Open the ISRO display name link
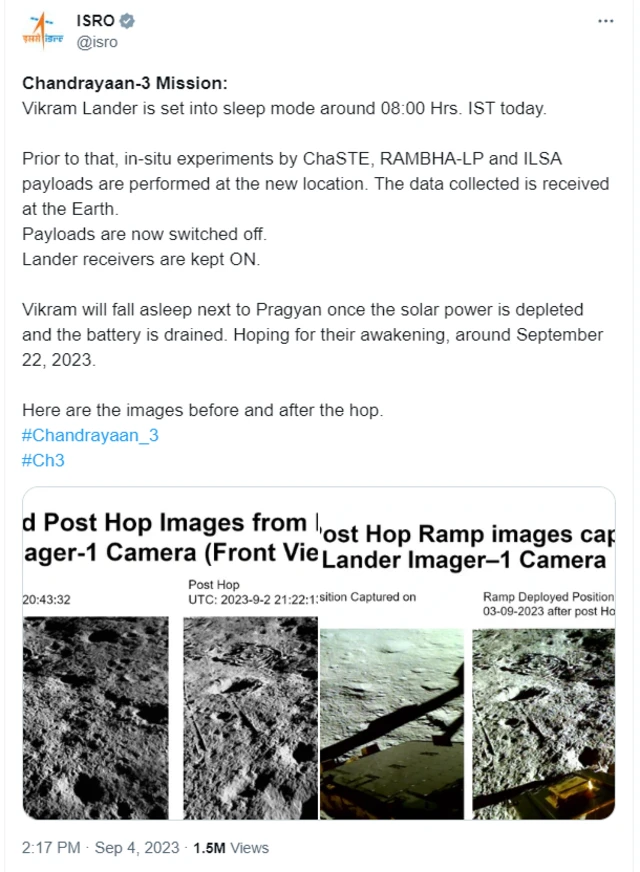Screen dimensions: 640x872 (95, 21)
